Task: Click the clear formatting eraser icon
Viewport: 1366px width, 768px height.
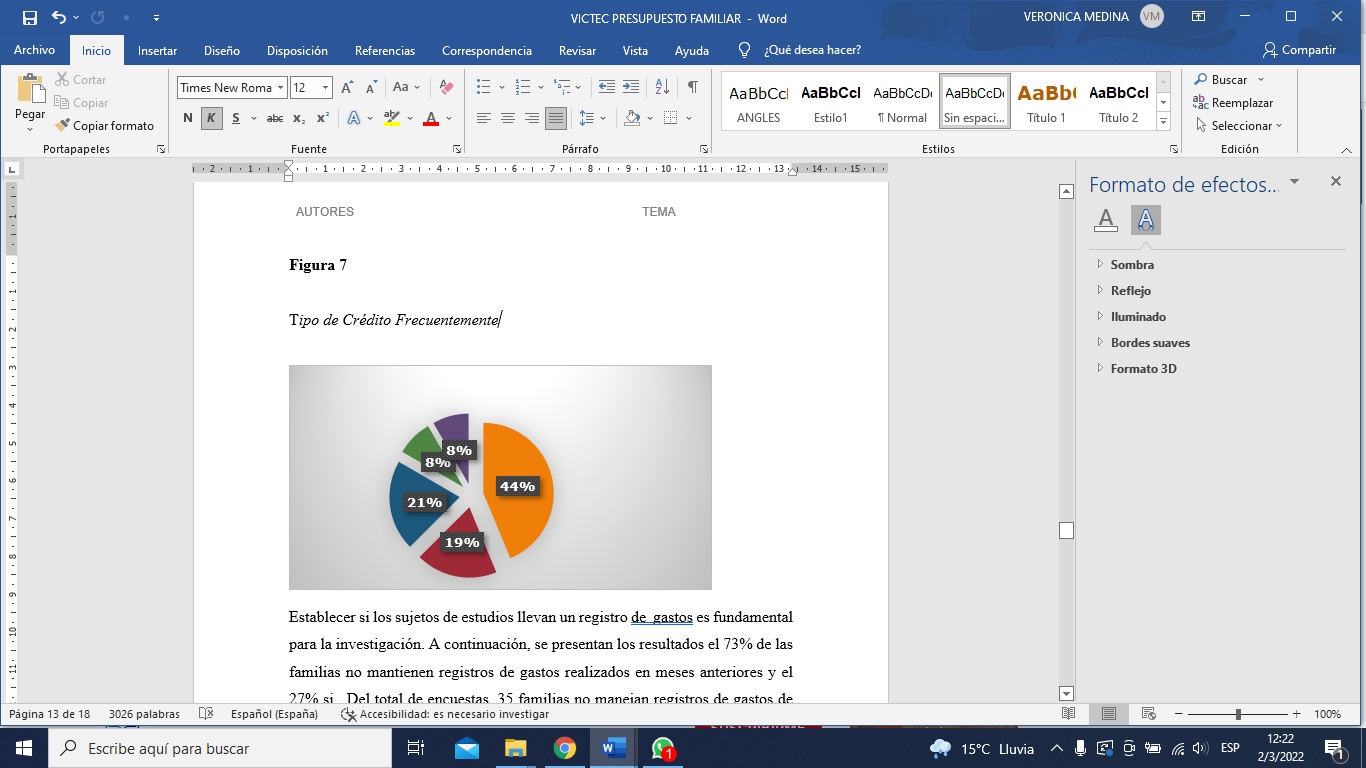Action: click(x=446, y=88)
